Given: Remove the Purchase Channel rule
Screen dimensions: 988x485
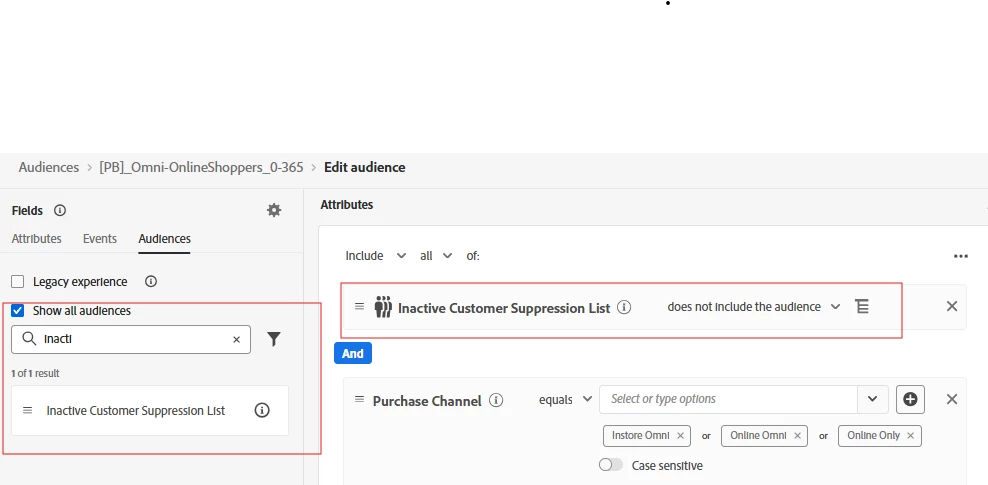Looking at the screenshot, I should 952,399.
